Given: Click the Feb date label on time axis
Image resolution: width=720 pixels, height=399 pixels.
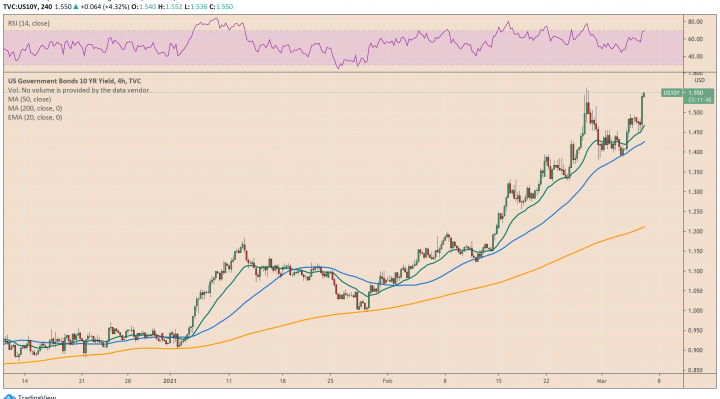Looking at the screenshot, I should click(x=388, y=381).
